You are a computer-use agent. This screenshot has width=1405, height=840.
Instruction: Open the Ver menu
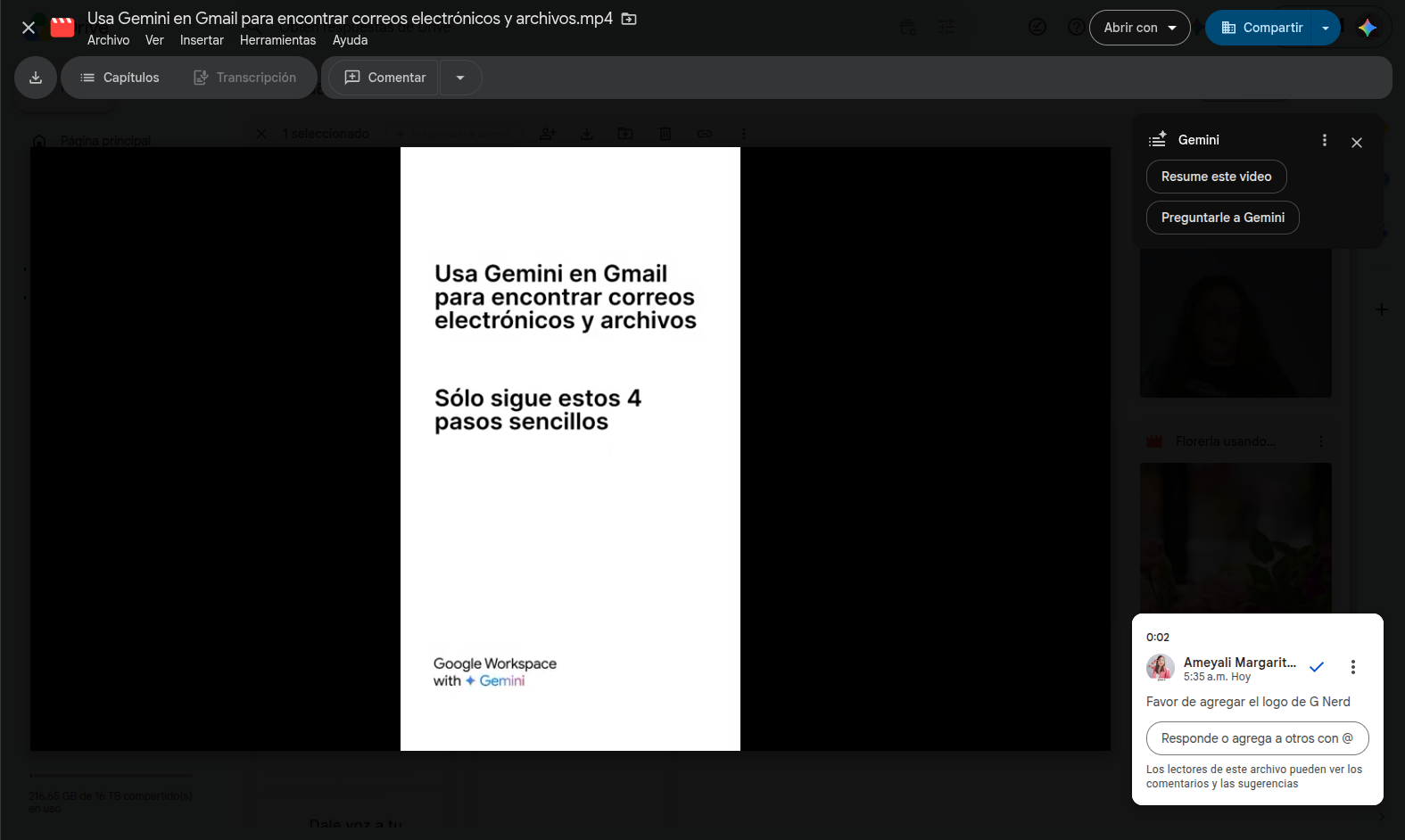tap(154, 40)
